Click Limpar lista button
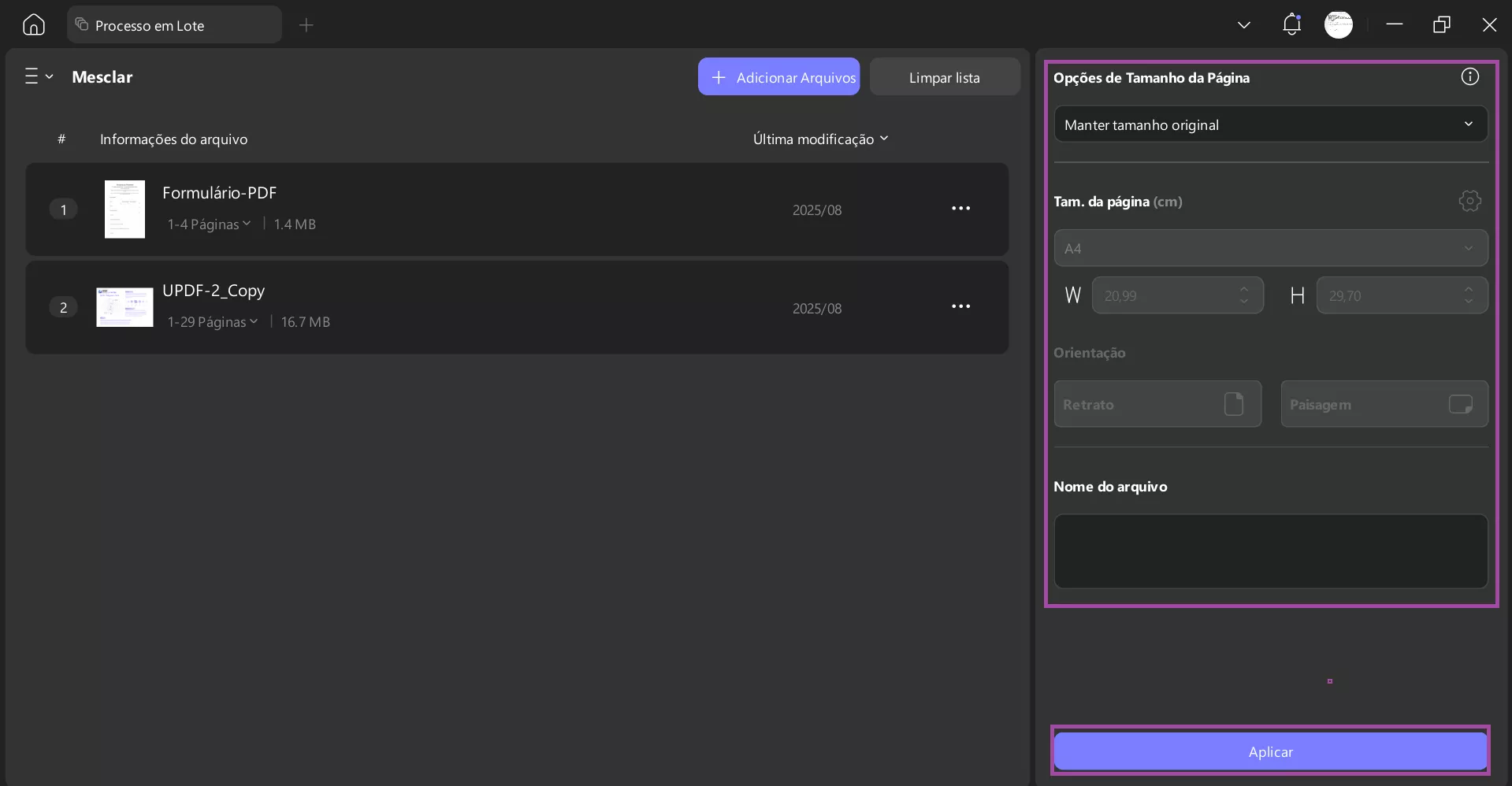Viewport: 1512px width, 786px height. tap(944, 77)
